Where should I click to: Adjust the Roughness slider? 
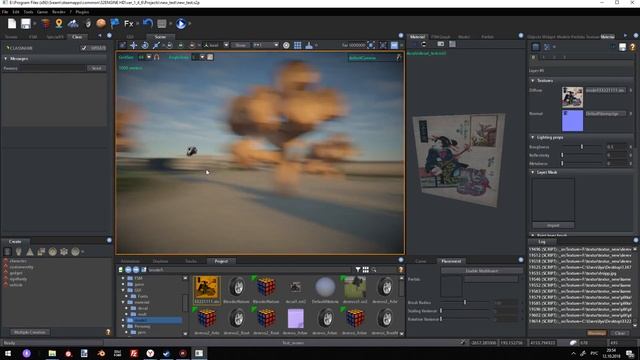[x=582, y=147]
